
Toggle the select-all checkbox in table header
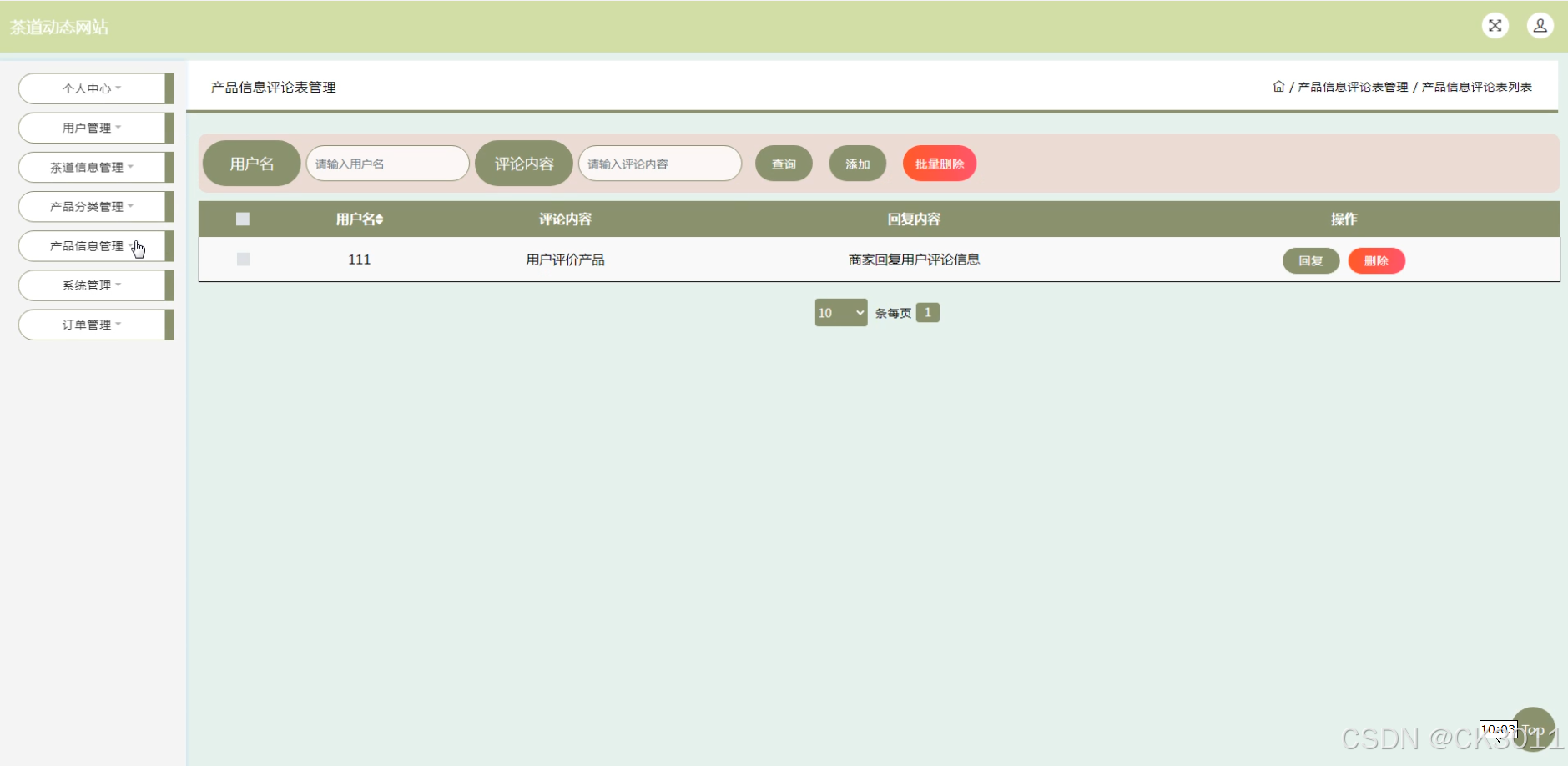click(243, 219)
